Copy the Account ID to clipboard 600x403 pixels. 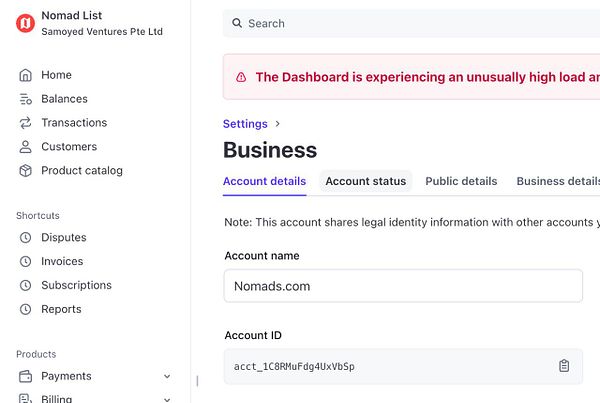(564, 366)
